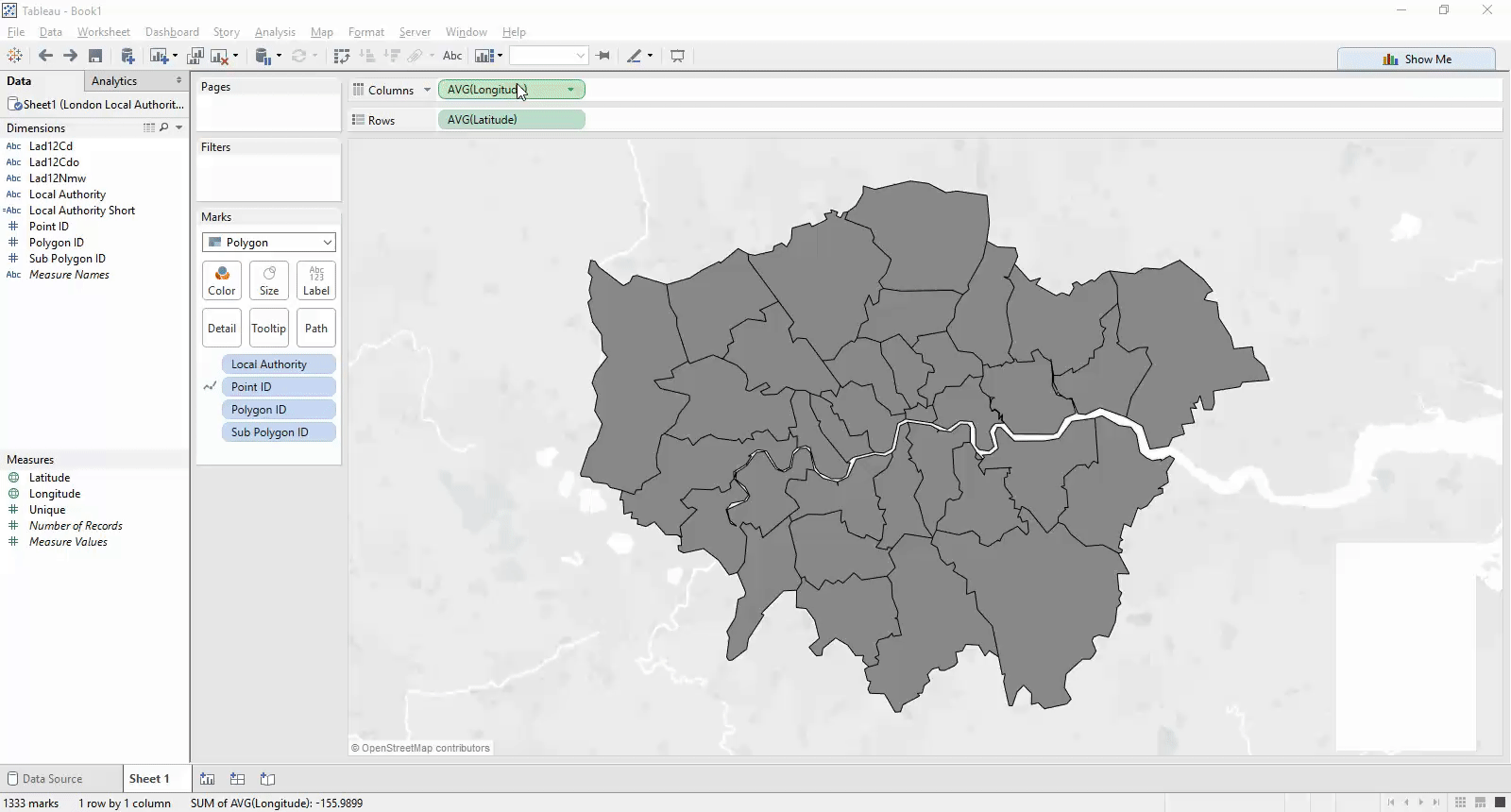The width and height of the screenshot is (1511, 812).
Task: Add a new worksheet from bottom tab bar
Action: point(208,779)
